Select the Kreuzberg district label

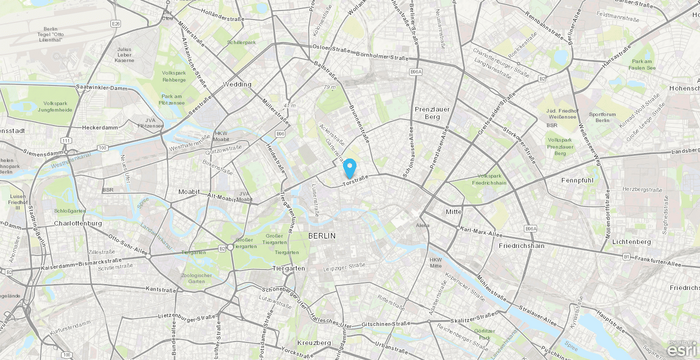tap(314, 343)
